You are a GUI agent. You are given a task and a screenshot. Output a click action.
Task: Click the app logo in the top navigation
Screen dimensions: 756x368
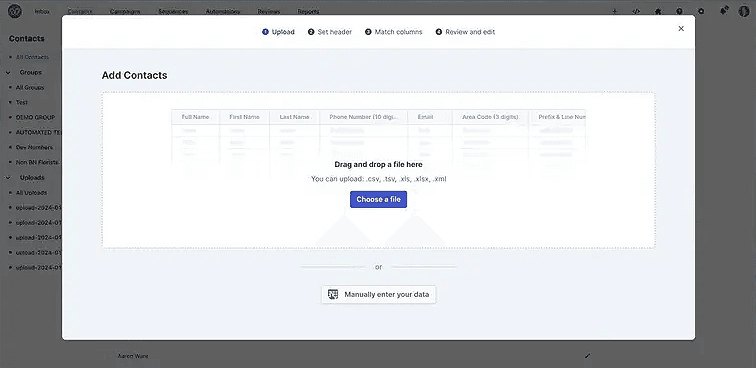[x=14, y=11]
